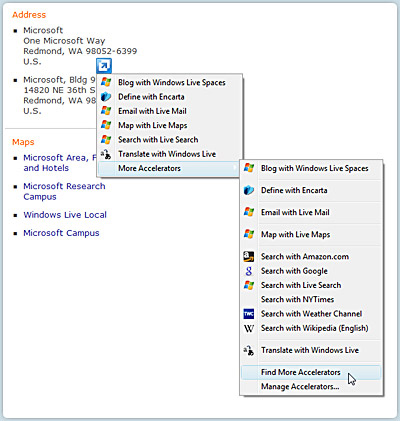This screenshot has width=400, height=421.
Task: Click the Amazon icon in submenu
Action: pyautogui.click(x=249, y=256)
